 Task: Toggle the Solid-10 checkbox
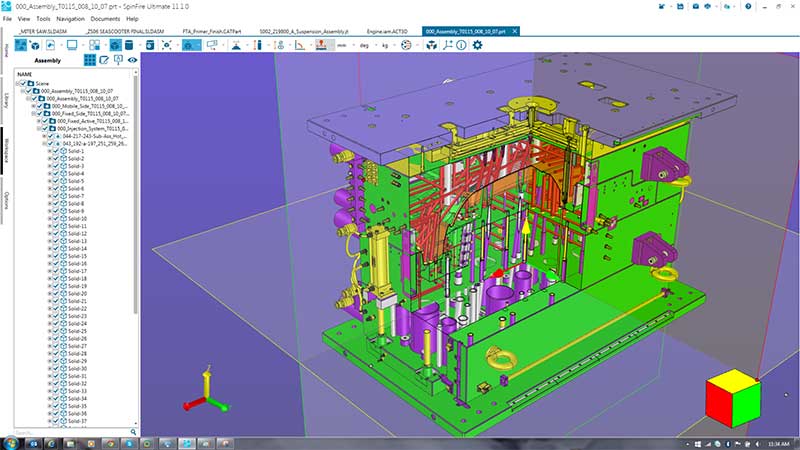pyautogui.click(x=56, y=218)
